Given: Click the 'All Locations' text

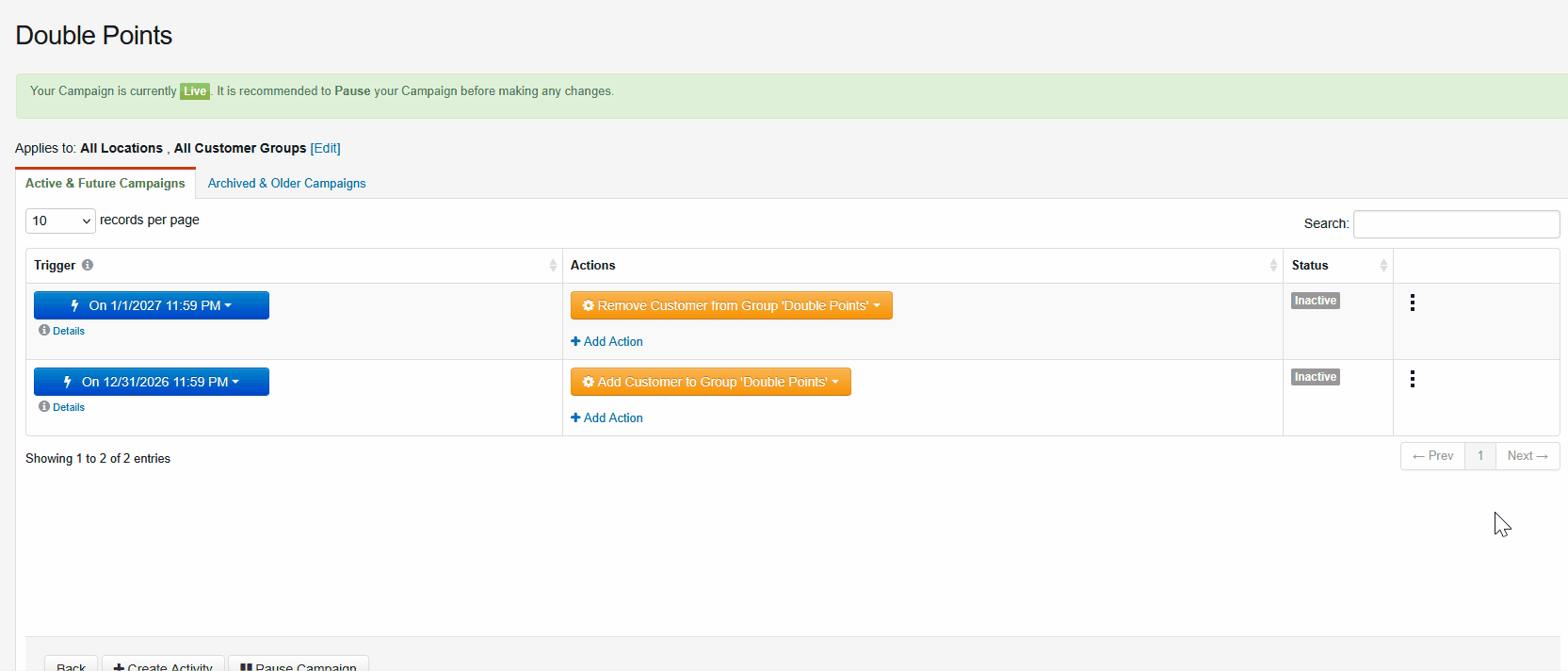Looking at the screenshot, I should pos(121,148).
